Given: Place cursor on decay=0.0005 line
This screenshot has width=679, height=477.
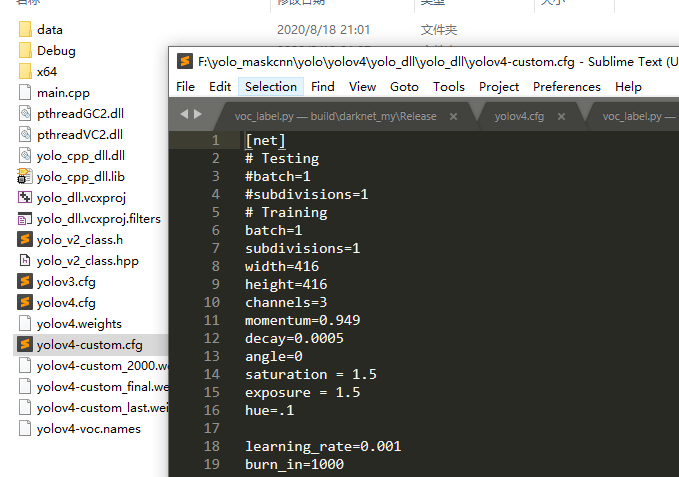Looking at the screenshot, I should point(294,338).
